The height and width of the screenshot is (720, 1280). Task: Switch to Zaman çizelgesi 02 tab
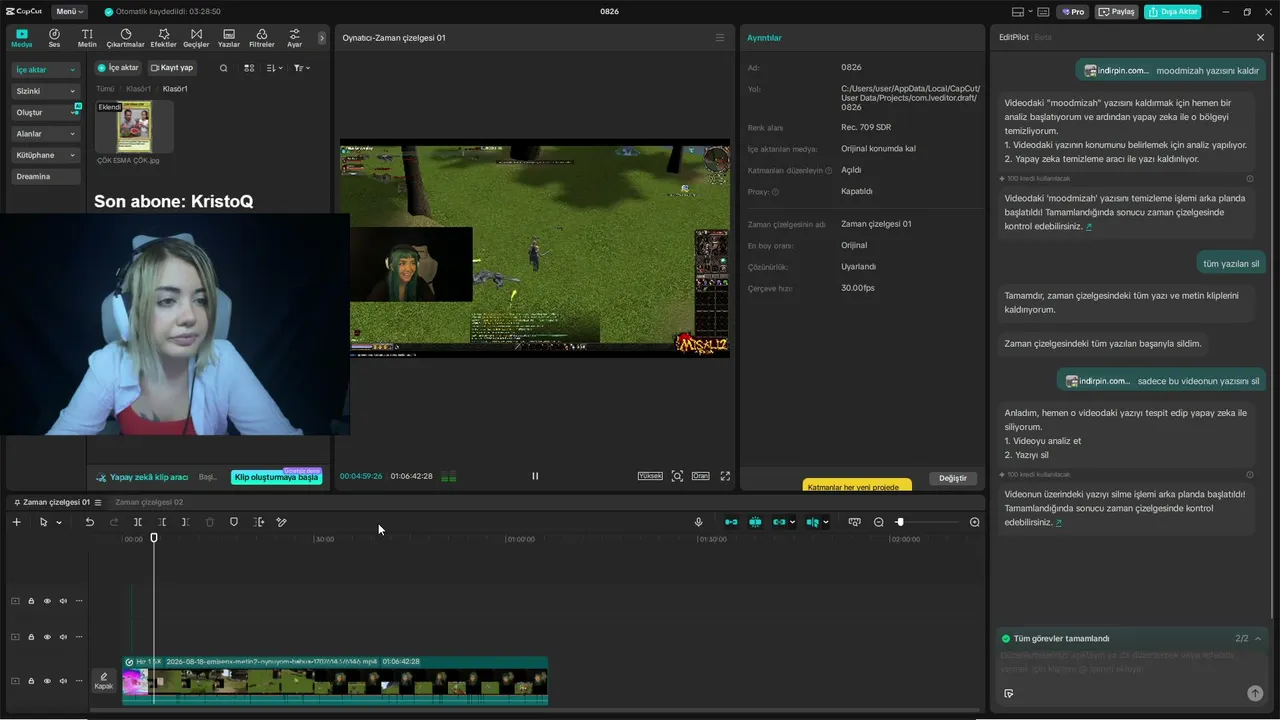(149, 502)
